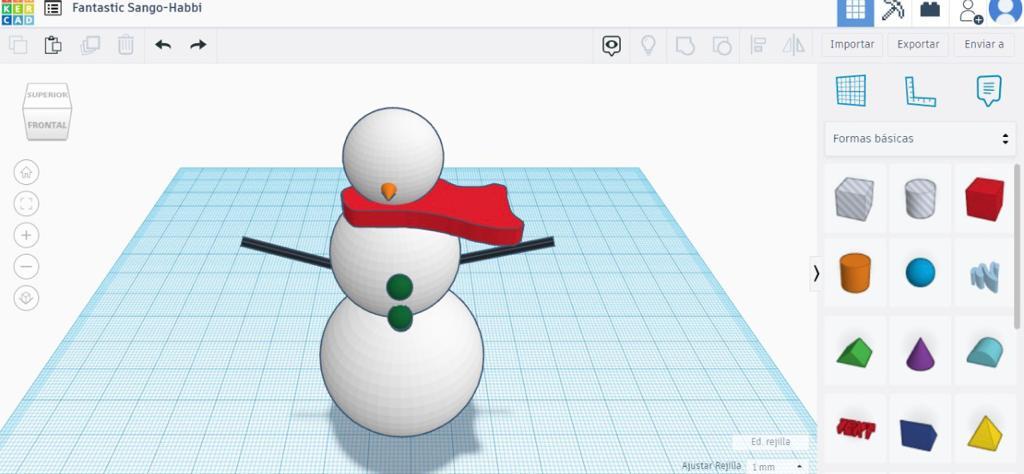Click the FRONTAL face of view cube

click(47, 124)
